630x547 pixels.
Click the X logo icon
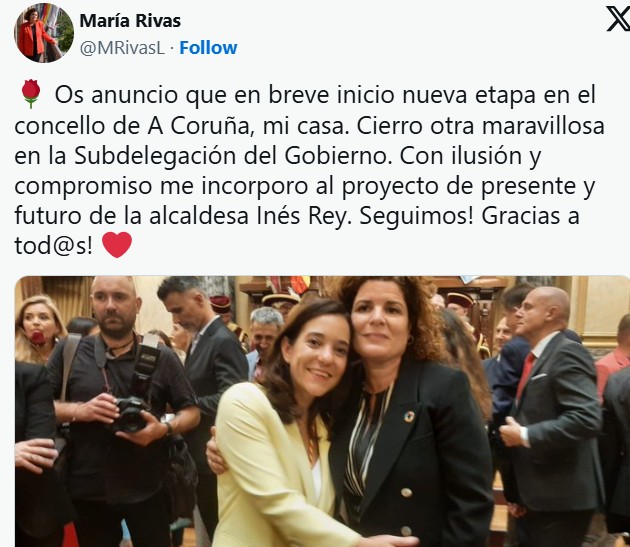pos(619,18)
